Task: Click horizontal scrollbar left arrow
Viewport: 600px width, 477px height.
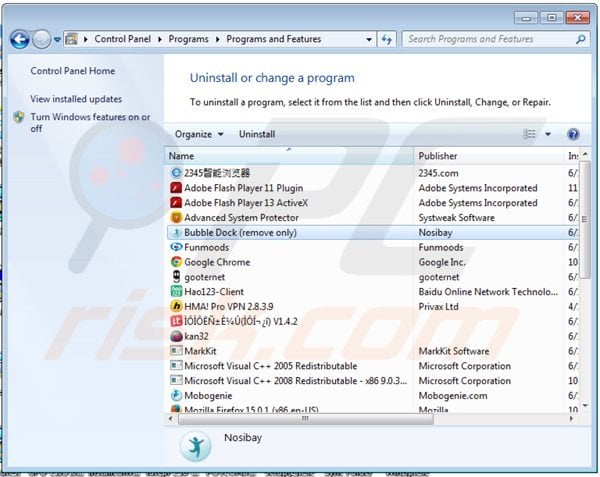Action: tap(171, 418)
